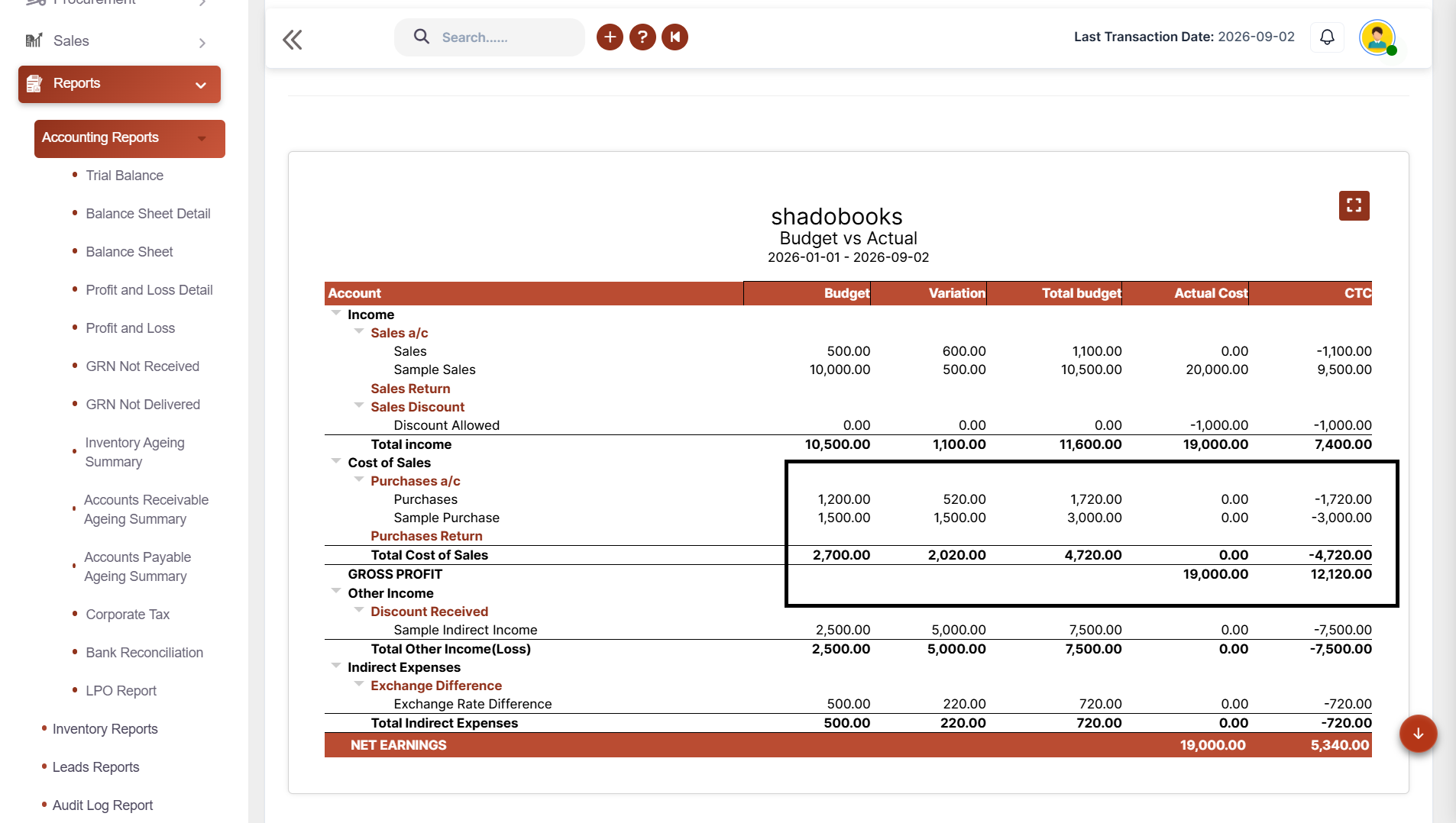Image resolution: width=1456 pixels, height=823 pixels.
Task: Open notifications bell
Action: coord(1327,37)
